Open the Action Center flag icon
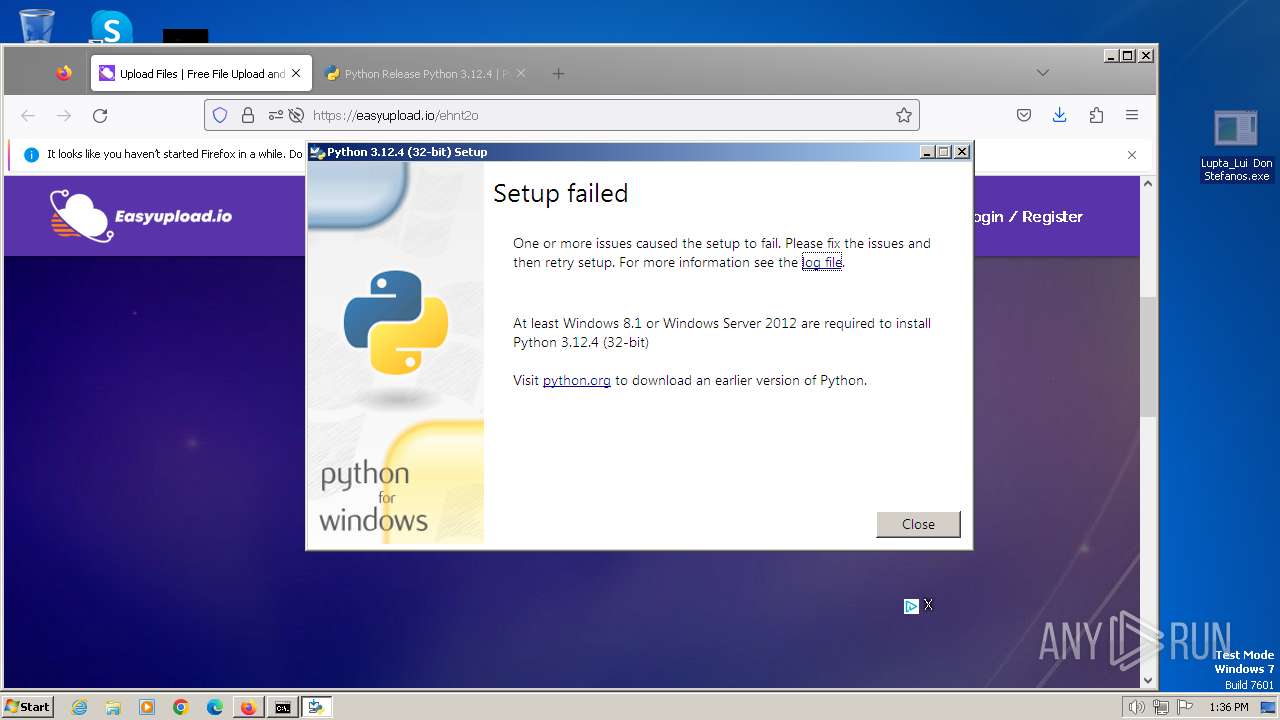 [x=1185, y=707]
